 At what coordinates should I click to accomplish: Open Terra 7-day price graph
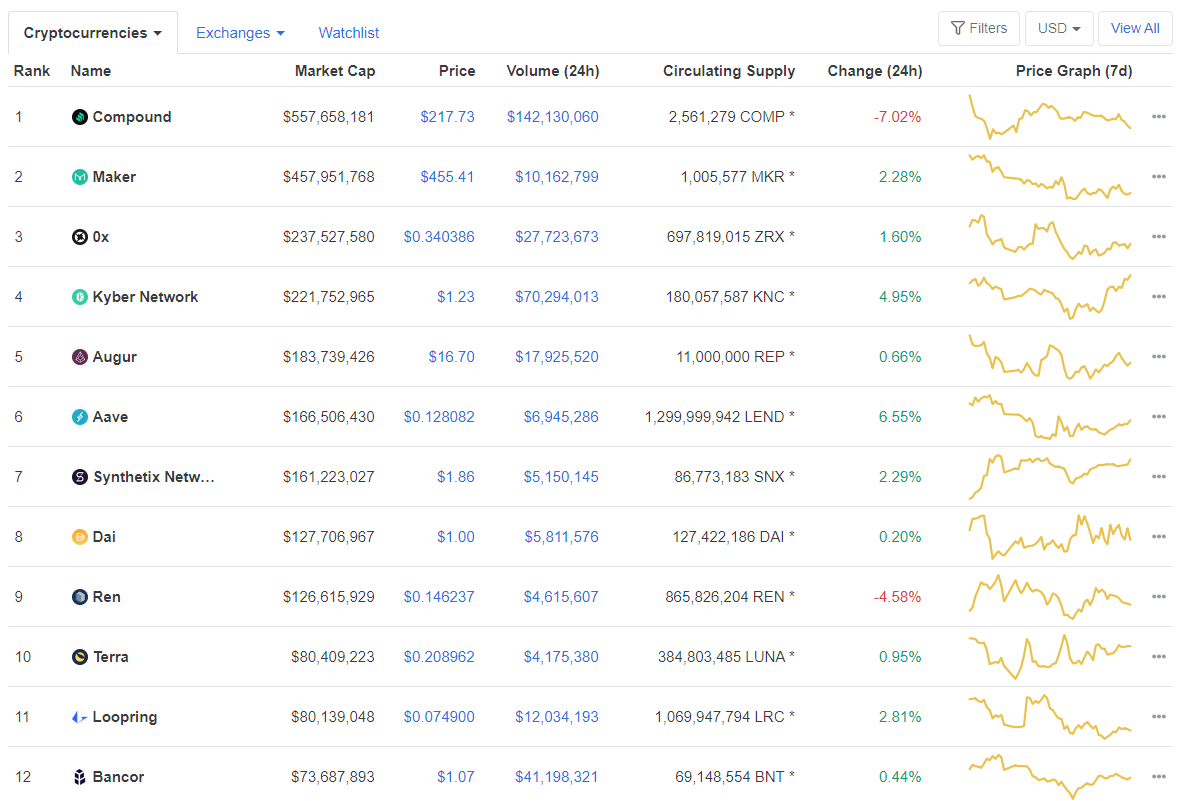tap(1050, 656)
